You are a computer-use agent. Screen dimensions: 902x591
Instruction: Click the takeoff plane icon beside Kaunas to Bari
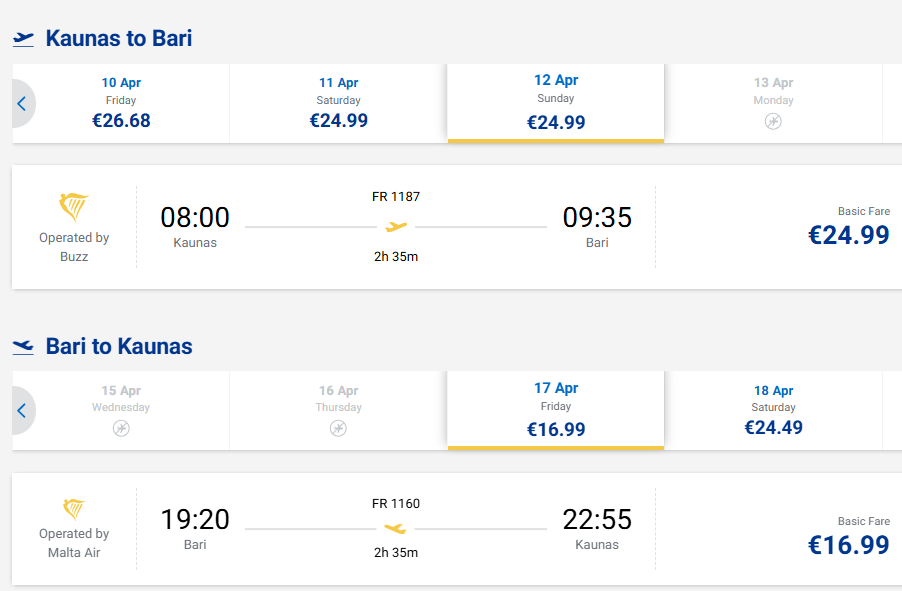23,39
